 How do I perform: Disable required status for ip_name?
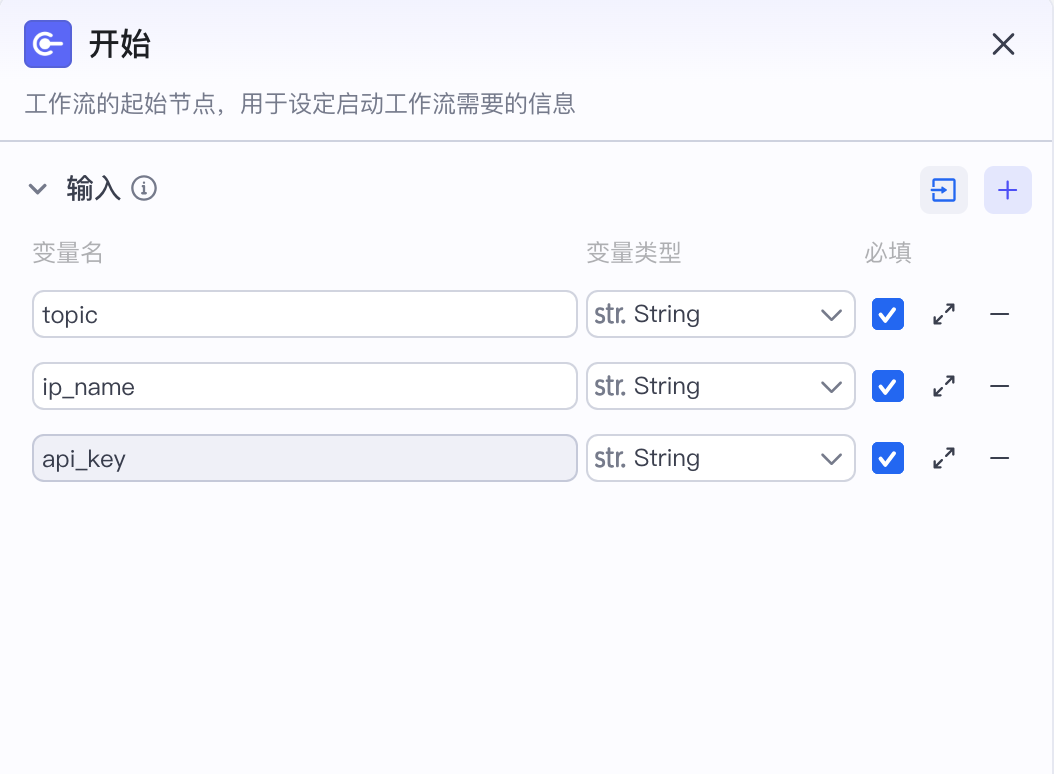click(887, 386)
